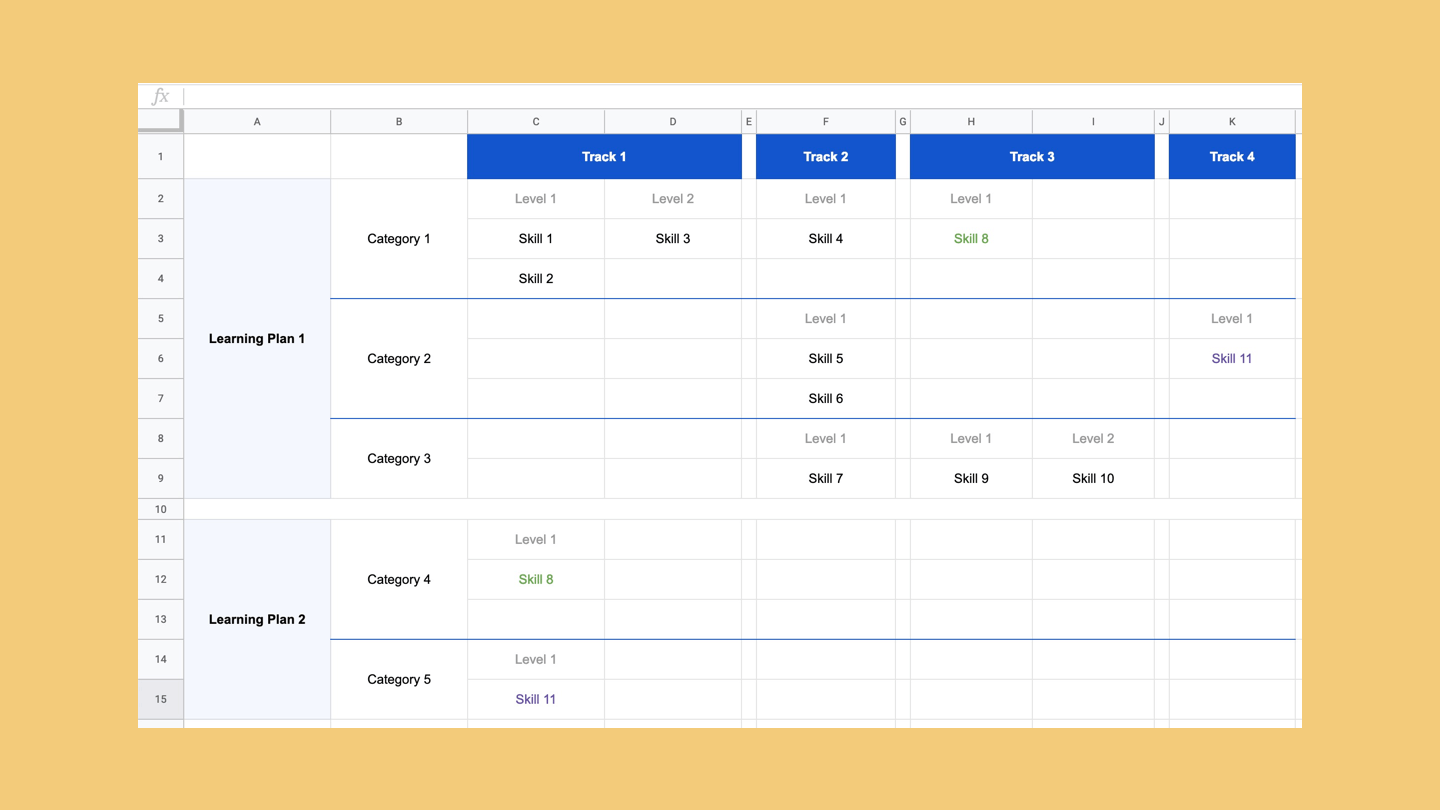The width and height of the screenshot is (1440, 810).
Task: Click Level 1 in column H row 8
Action: tap(971, 439)
